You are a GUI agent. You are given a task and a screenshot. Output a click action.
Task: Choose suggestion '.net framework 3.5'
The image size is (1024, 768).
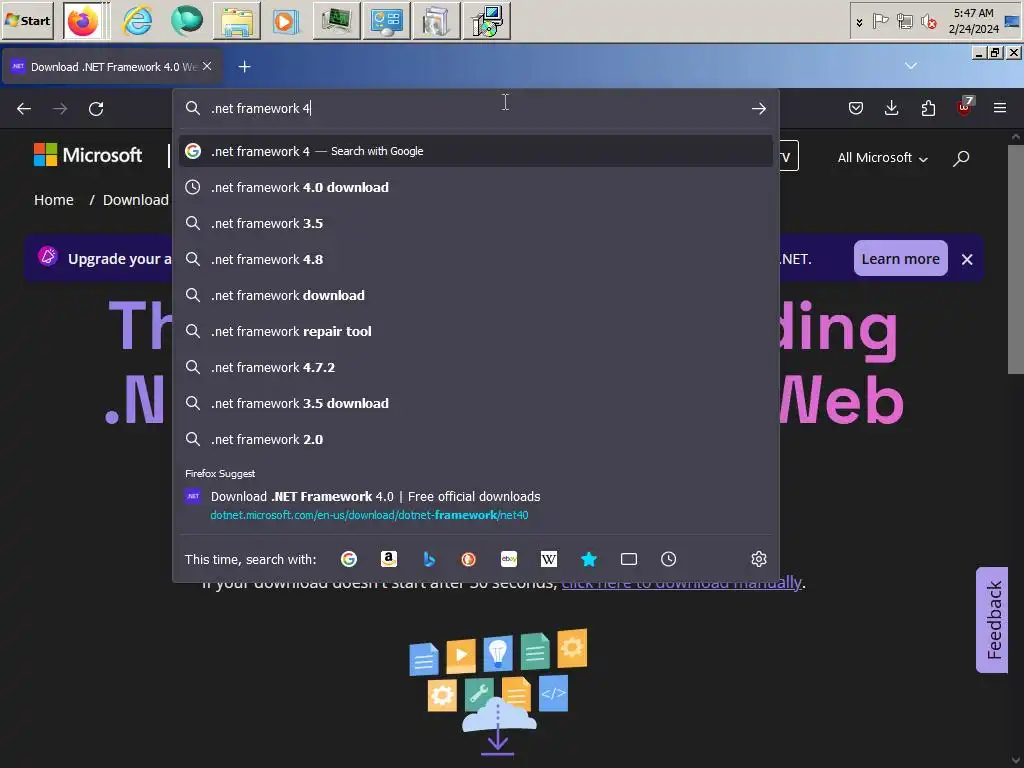[x=475, y=223]
